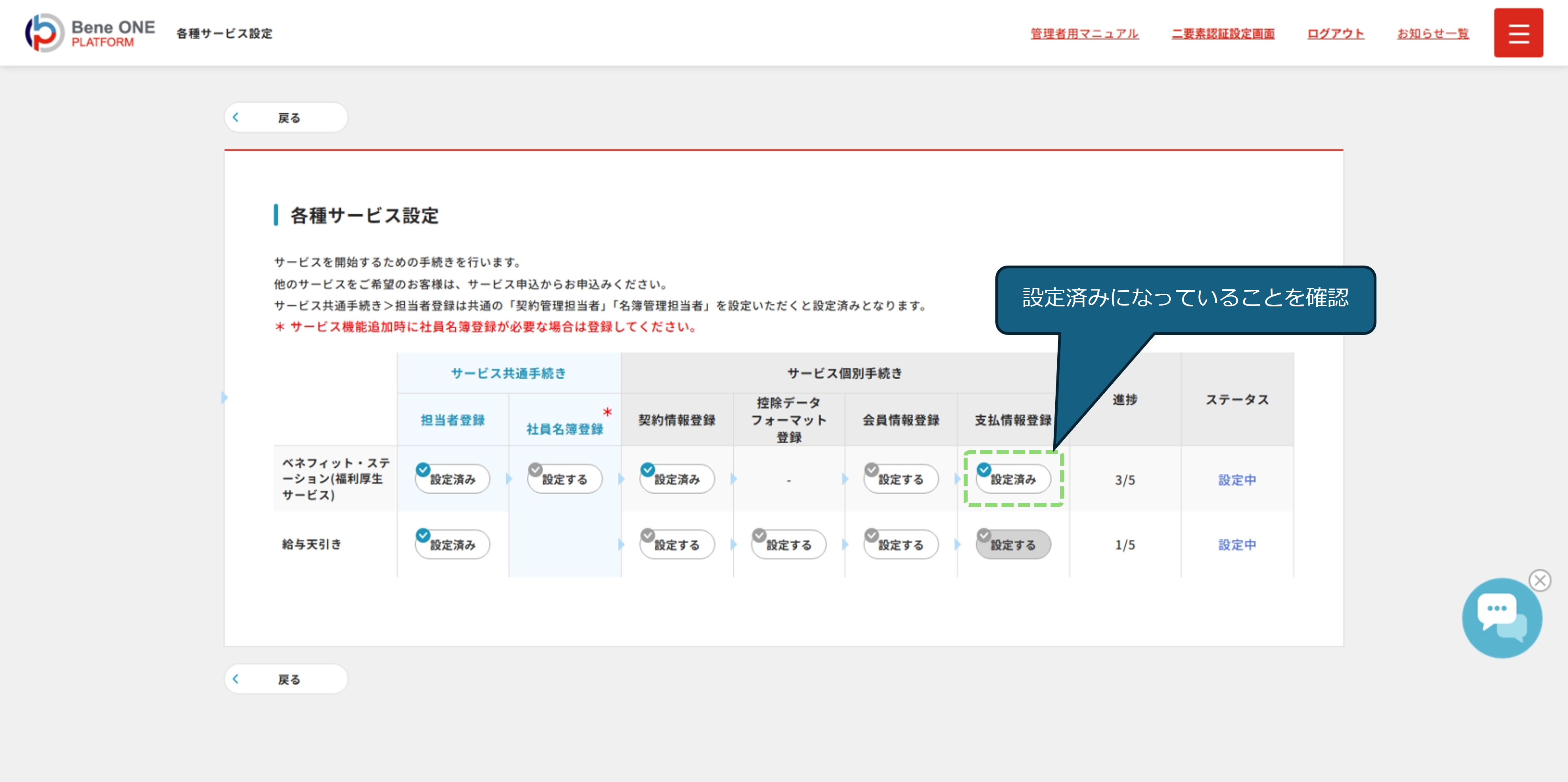The image size is (1568, 782).
Task: Open 二要素認証設定画面 link
Action: pos(1223,33)
